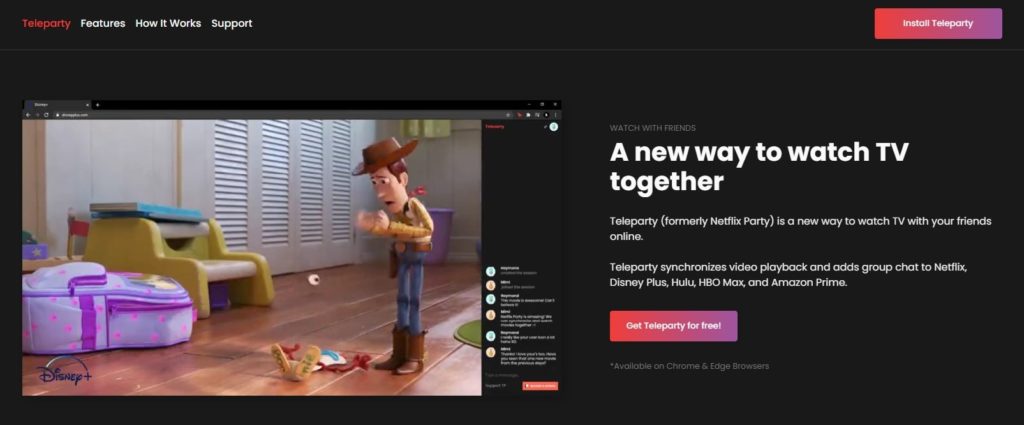Click the Install Teleparty button

pyautogui.click(x=937, y=23)
